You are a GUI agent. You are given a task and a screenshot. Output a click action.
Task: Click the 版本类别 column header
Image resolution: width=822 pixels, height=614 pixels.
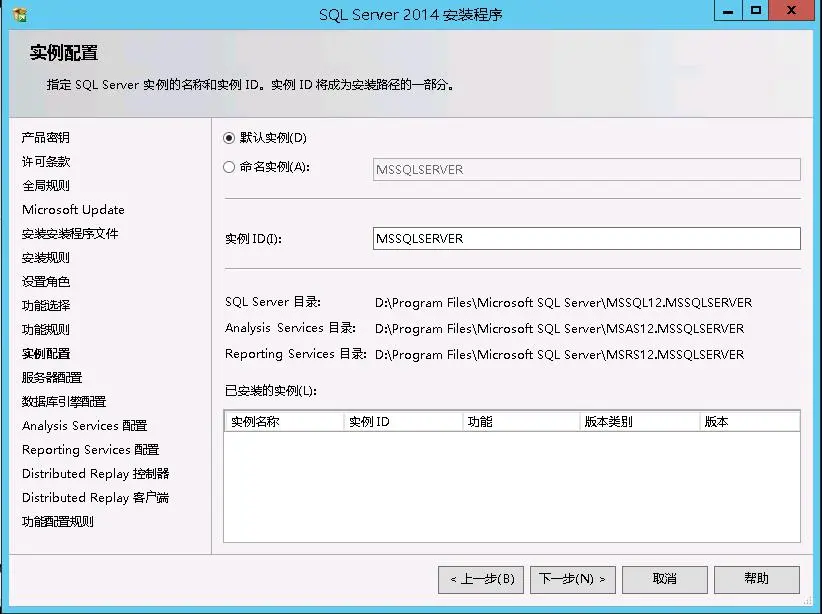pyautogui.click(x=640, y=422)
